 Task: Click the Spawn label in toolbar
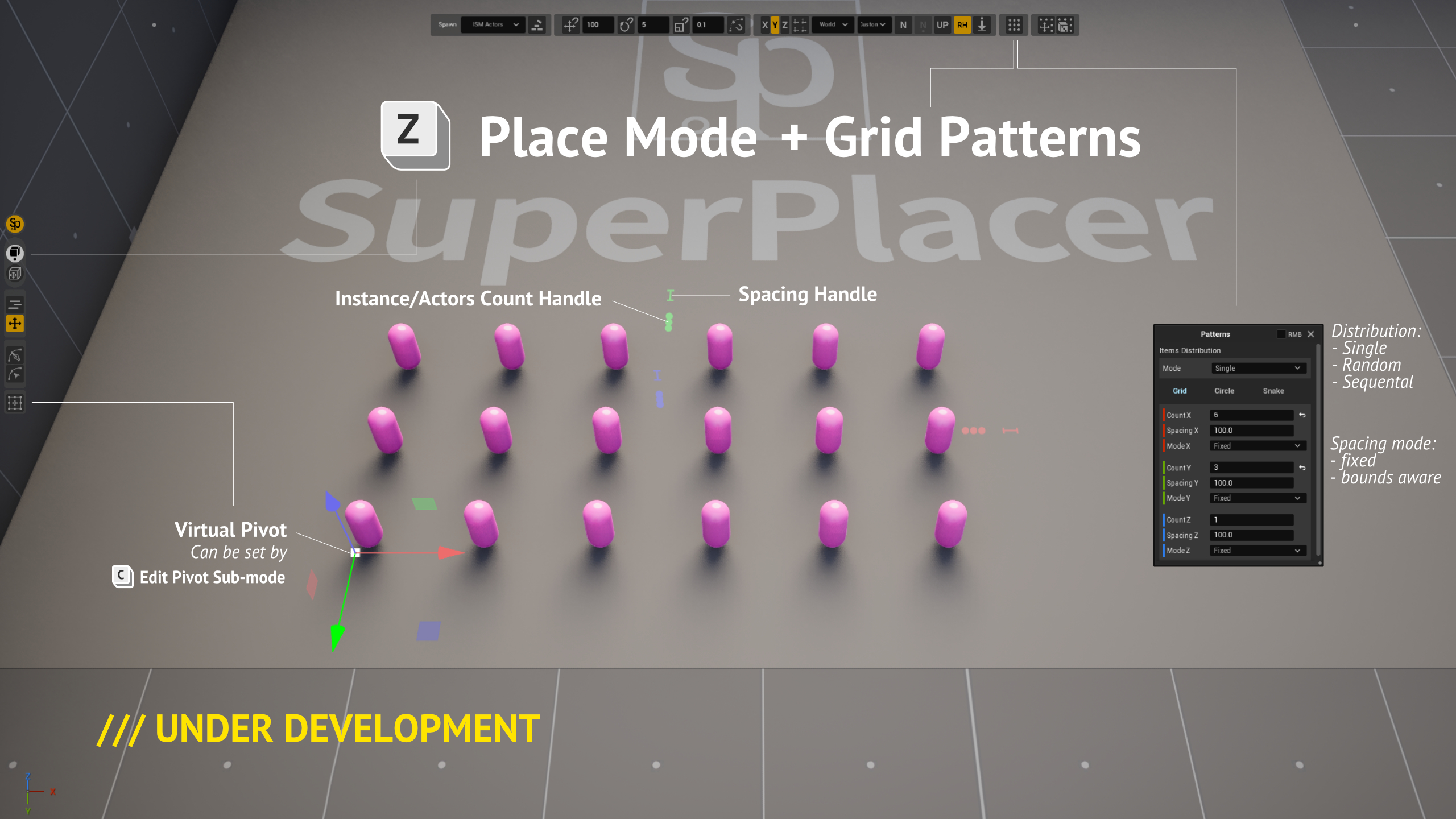447,24
